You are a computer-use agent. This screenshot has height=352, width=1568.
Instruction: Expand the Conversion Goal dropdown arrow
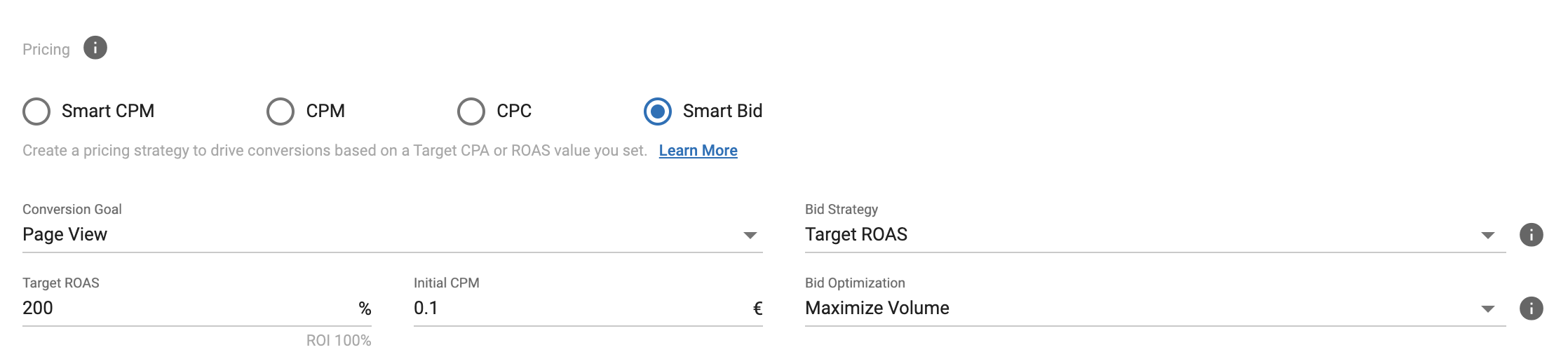(750, 236)
